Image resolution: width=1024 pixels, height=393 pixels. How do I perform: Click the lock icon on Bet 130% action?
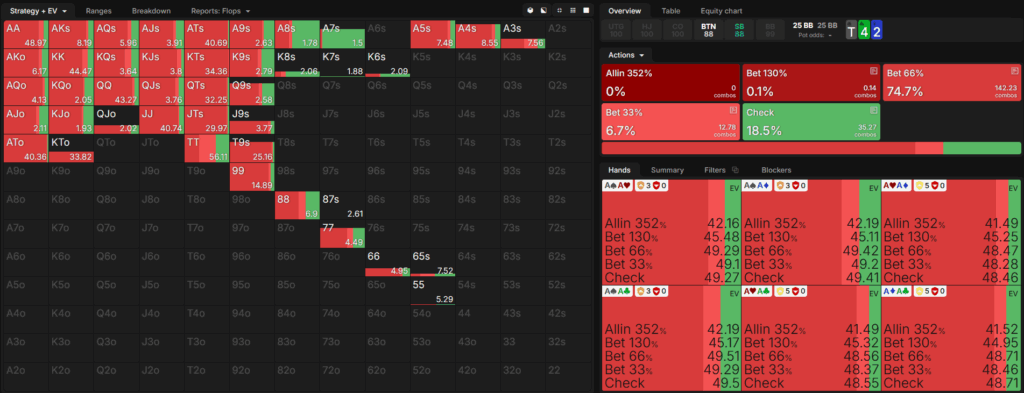(873, 70)
